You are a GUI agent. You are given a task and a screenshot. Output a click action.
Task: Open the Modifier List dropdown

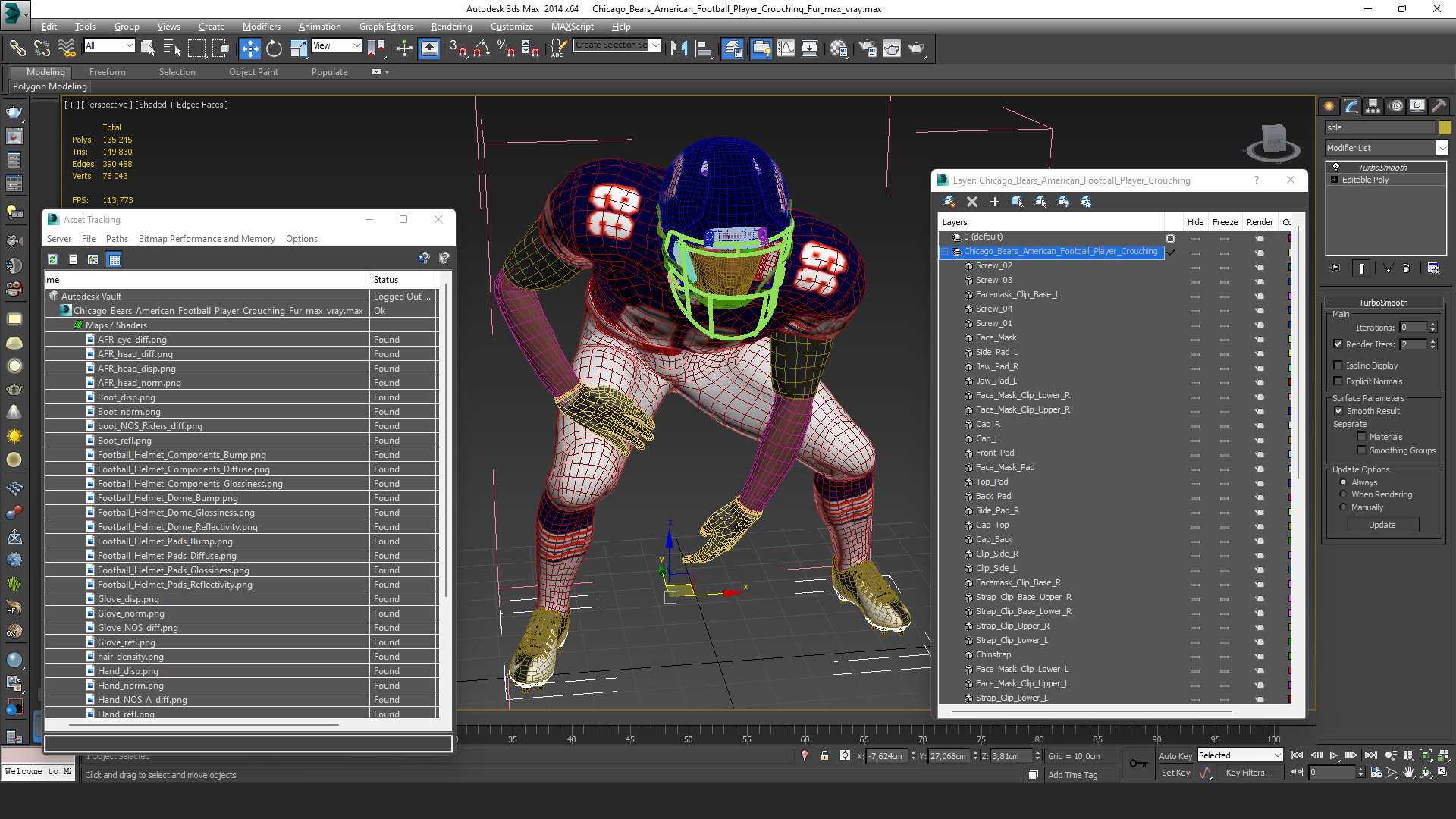click(x=1442, y=148)
